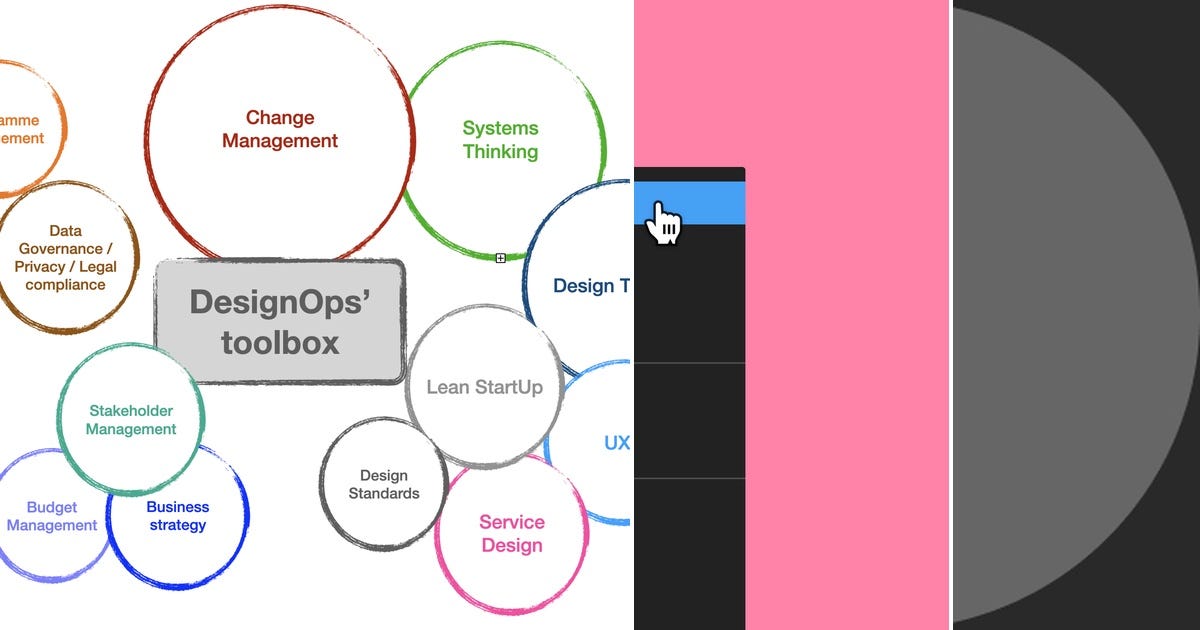
Task: Click the Service Design node
Action: (511, 533)
